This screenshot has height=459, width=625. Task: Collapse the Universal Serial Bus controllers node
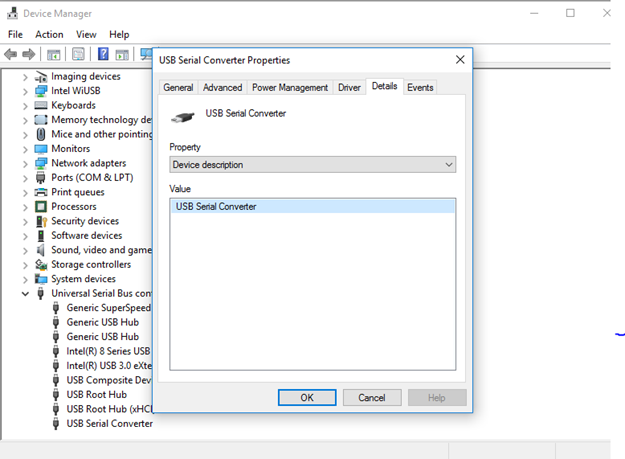(25, 294)
